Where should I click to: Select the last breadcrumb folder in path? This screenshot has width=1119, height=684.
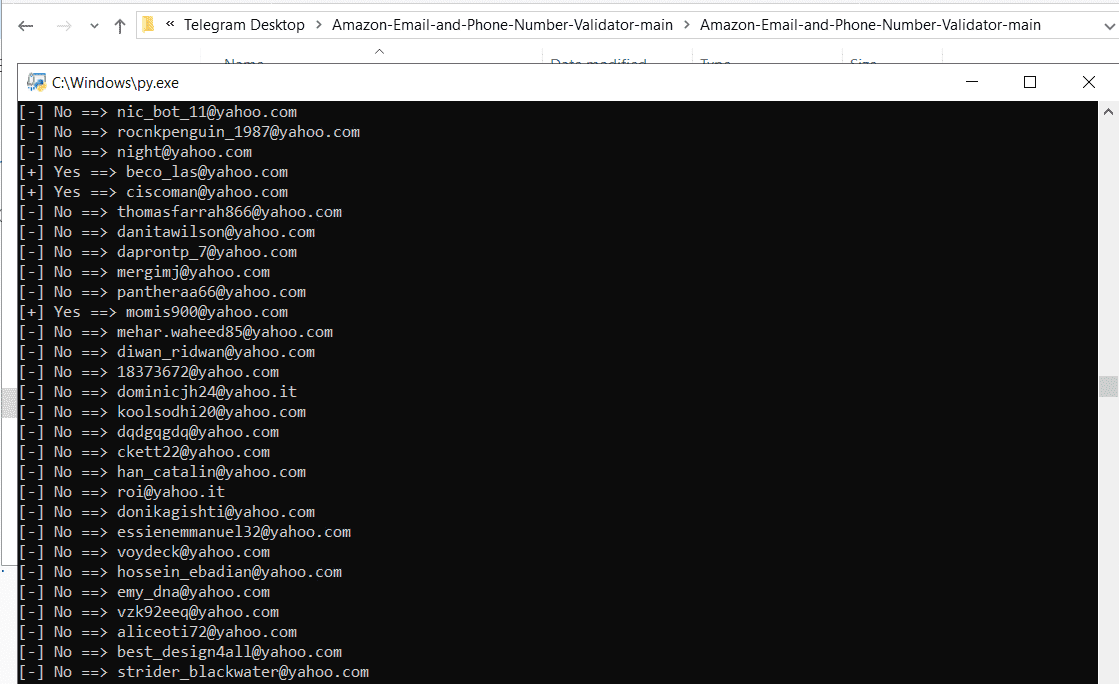click(870, 25)
